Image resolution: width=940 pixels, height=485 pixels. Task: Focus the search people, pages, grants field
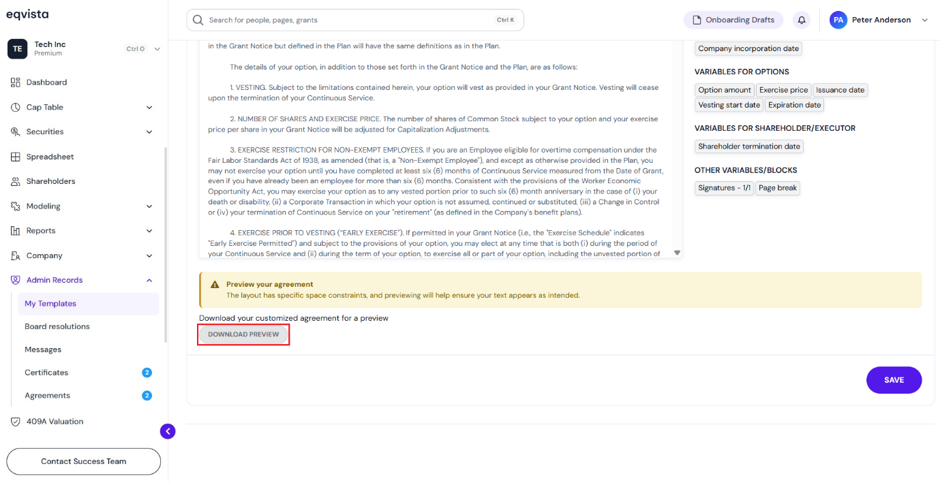coord(355,20)
